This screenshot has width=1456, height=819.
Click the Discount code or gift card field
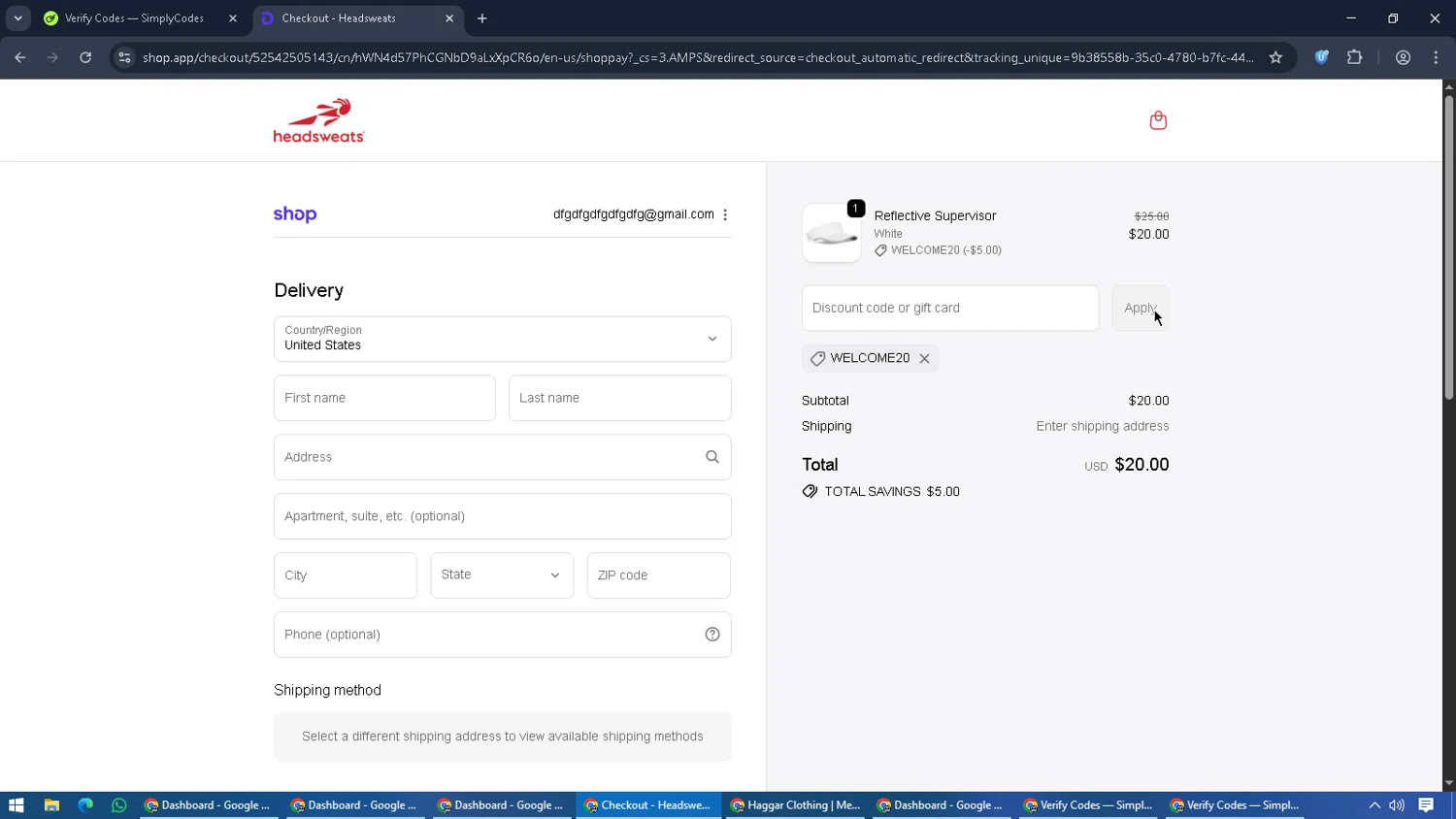(949, 308)
